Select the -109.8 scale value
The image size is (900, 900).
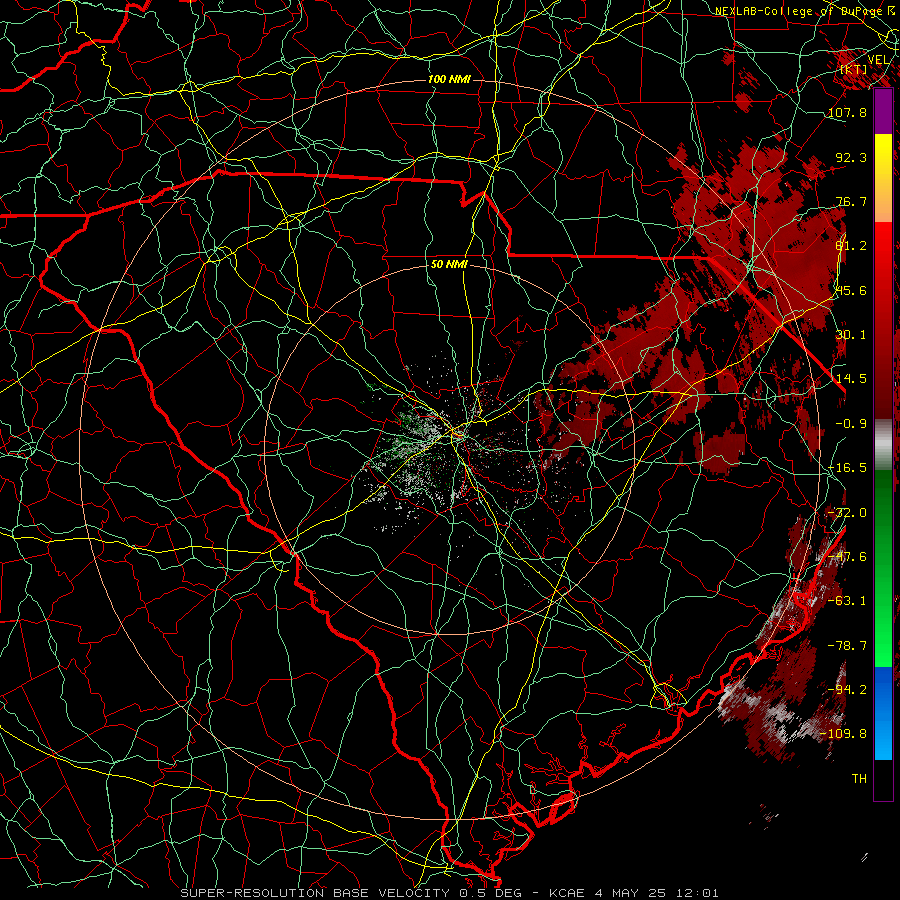pos(843,734)
